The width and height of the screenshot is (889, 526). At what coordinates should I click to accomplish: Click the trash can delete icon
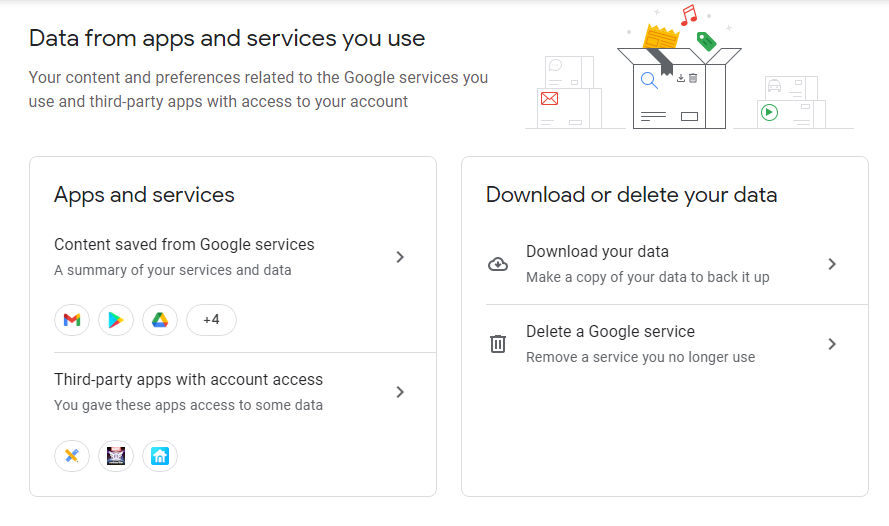coord(498,344)
